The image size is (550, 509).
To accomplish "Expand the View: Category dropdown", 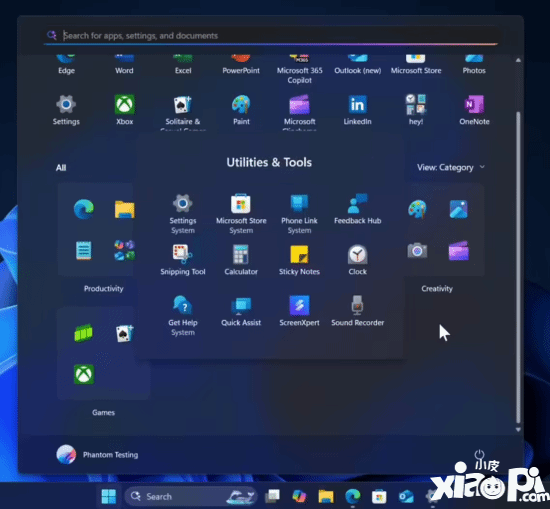I will pos(451,167).
